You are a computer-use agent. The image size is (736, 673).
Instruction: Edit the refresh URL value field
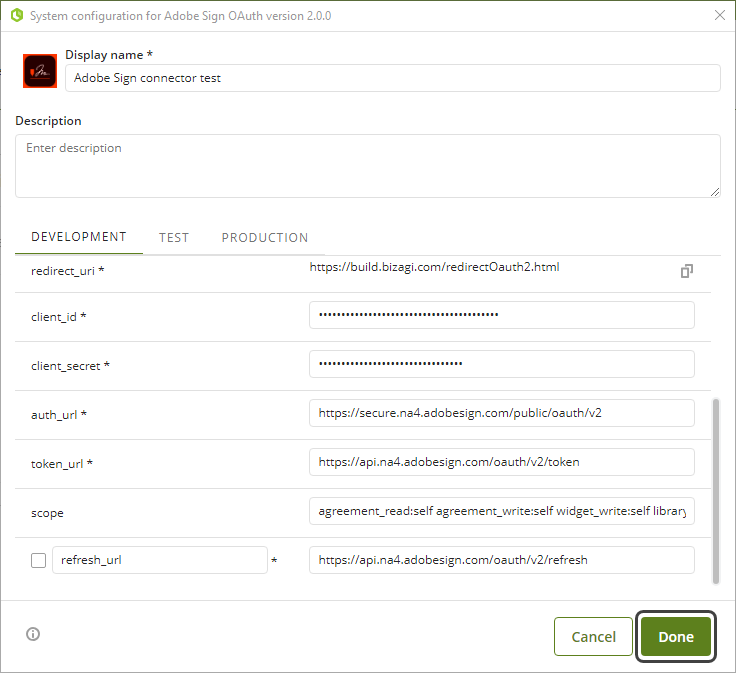502,560
